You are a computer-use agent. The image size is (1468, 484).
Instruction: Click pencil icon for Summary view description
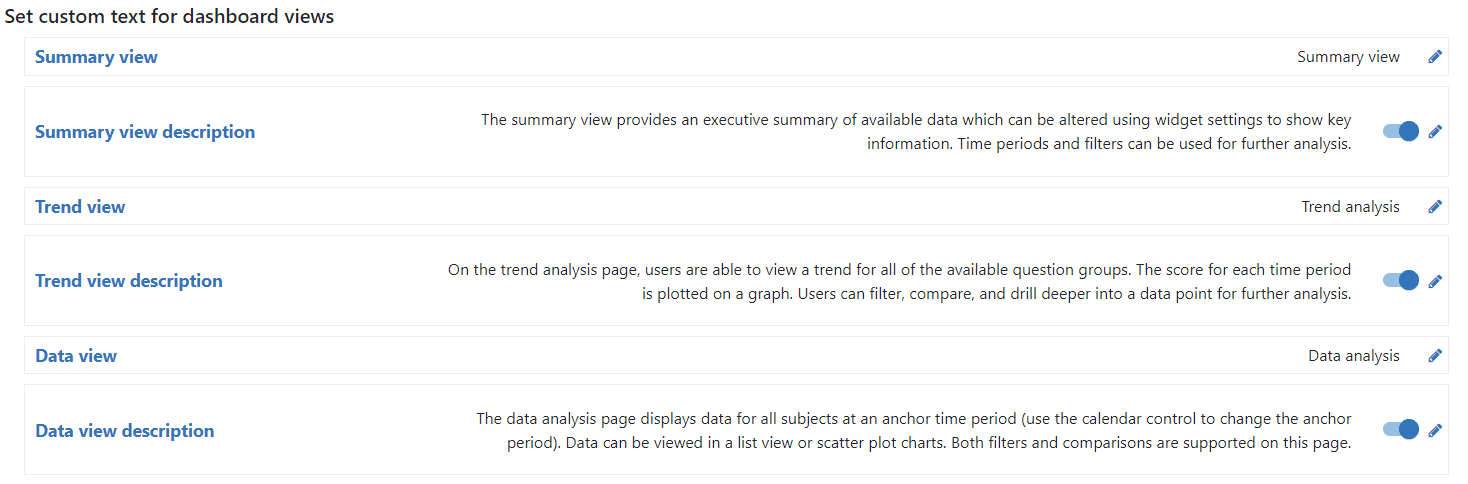click(1435, 131)
